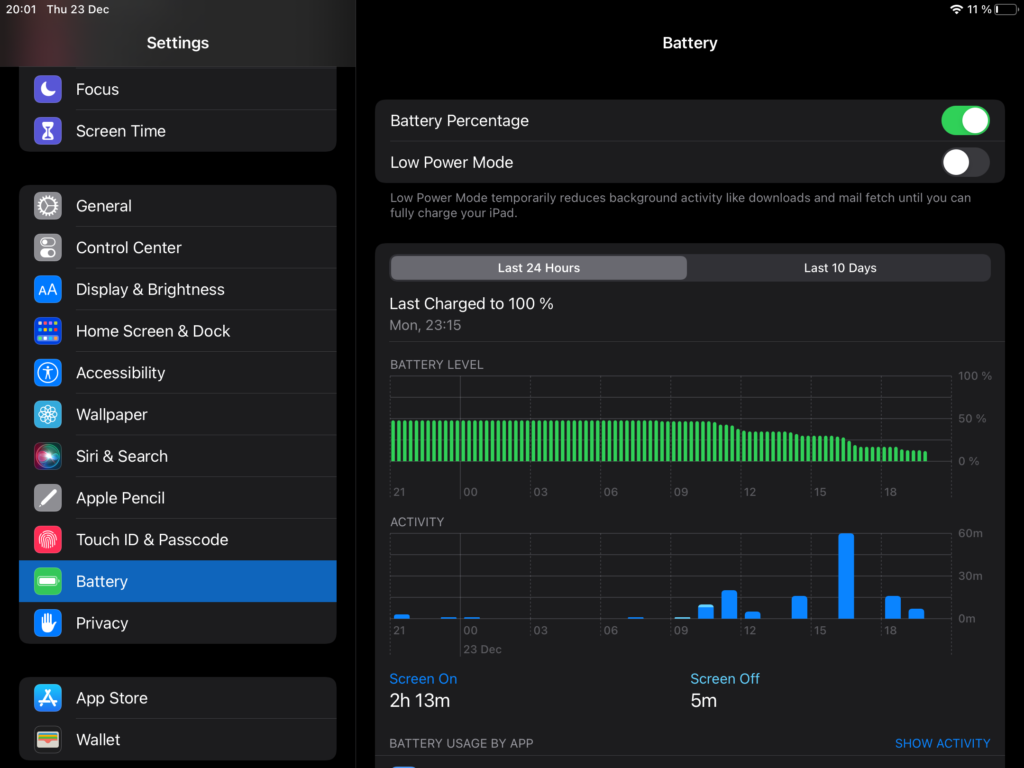This screenshot has width=1024, height=768.
Task: Select the Last 24 Hours tab
Action: click(538, 268)
